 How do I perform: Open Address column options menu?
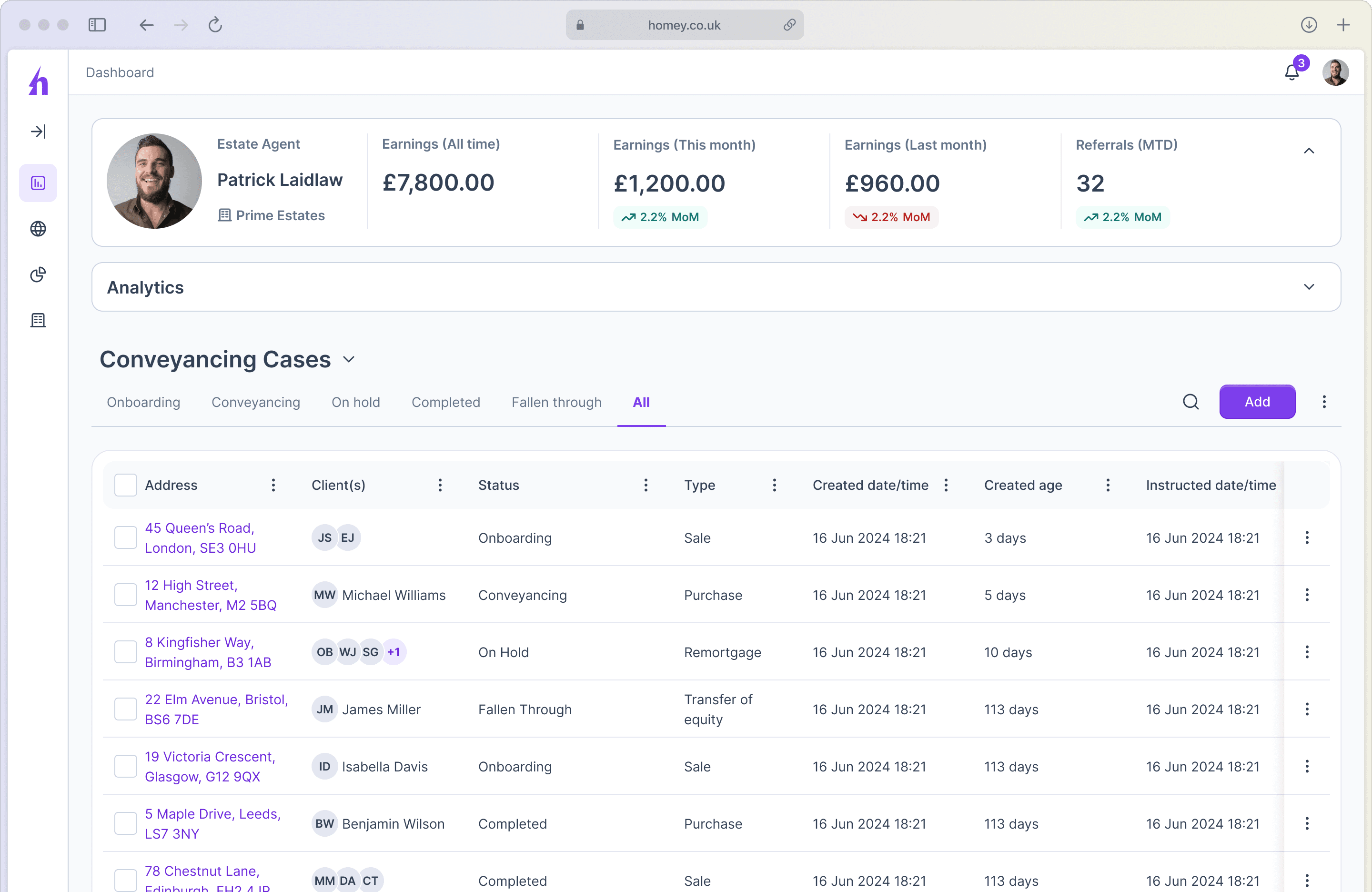coord(273,485)
